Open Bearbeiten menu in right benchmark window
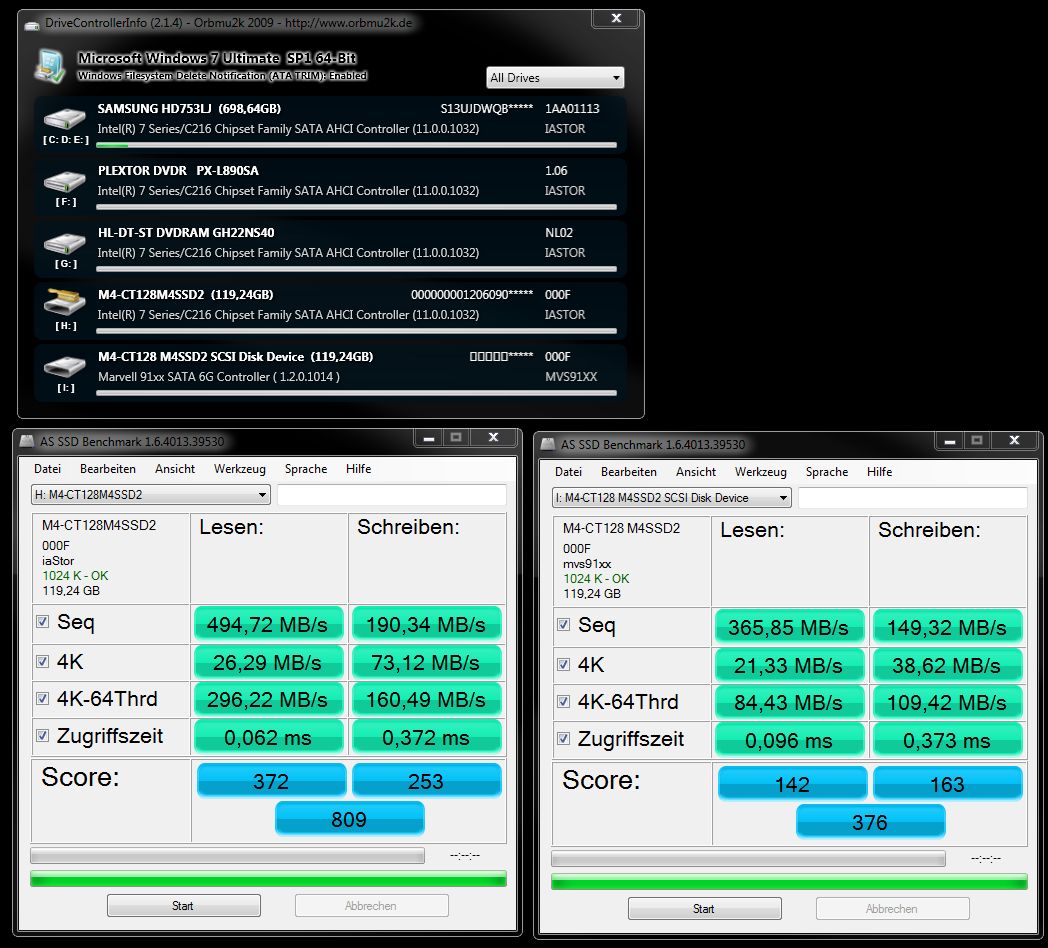Image resolution: width=1048 pixels, height=948 pixels. 628,471
